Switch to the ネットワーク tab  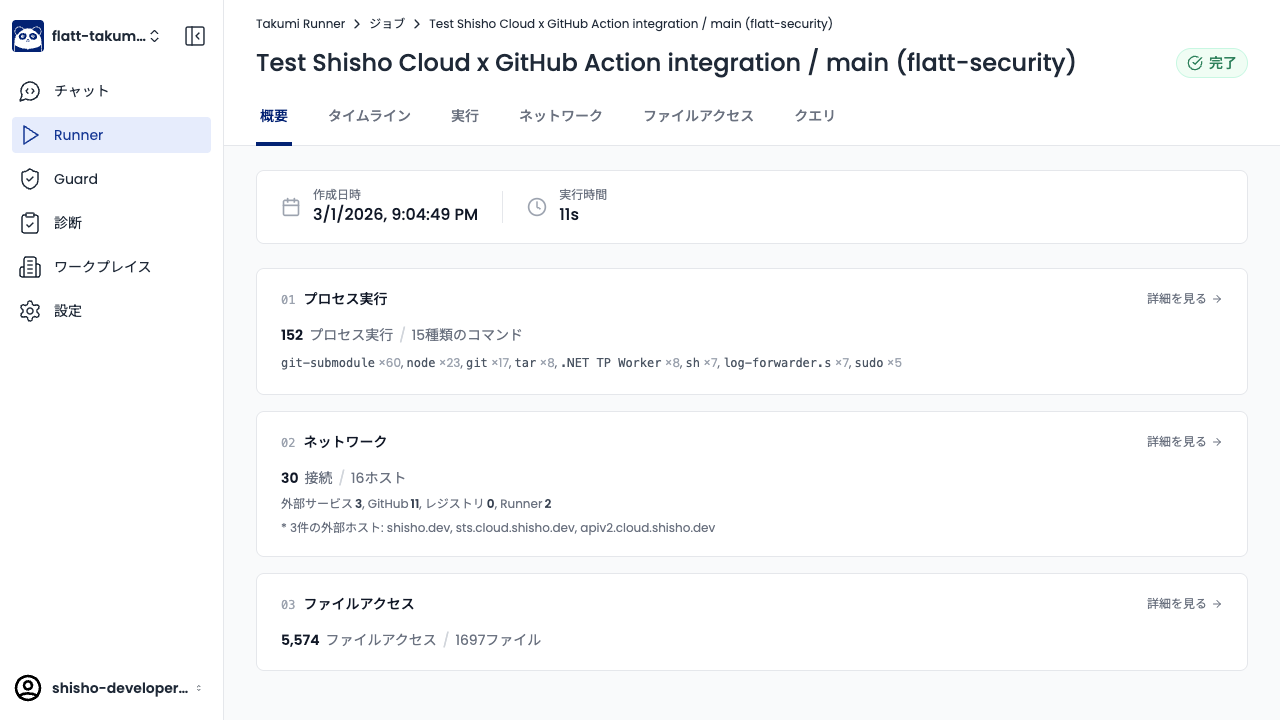[560, 116]
